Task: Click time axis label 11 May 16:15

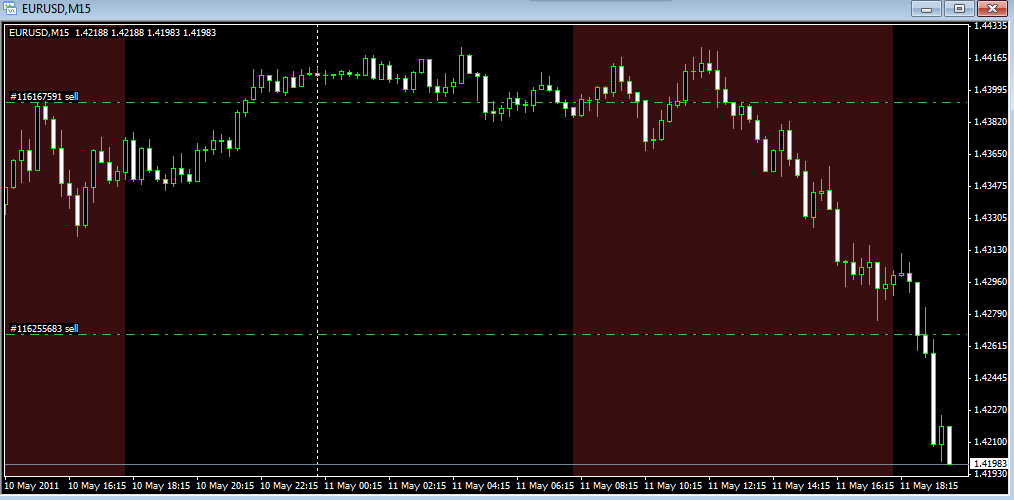Action: pyautogui.click(x=865, y=485)
